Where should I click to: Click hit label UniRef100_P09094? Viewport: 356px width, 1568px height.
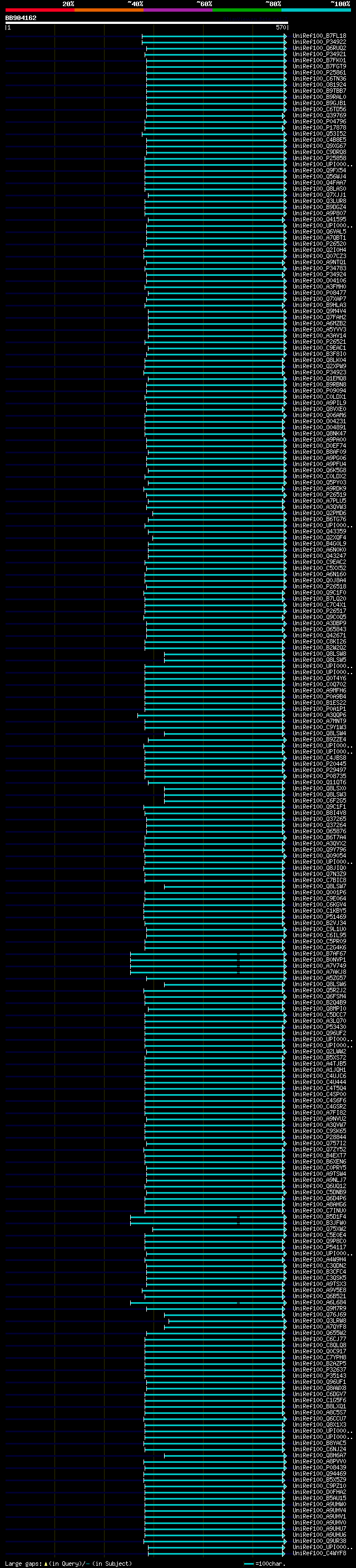click(x=319, y=391)
